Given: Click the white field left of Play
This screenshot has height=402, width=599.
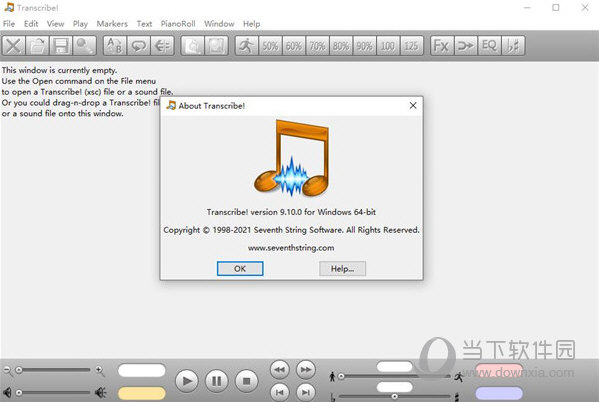Looking at the screenshot, I should coord(142,370).
